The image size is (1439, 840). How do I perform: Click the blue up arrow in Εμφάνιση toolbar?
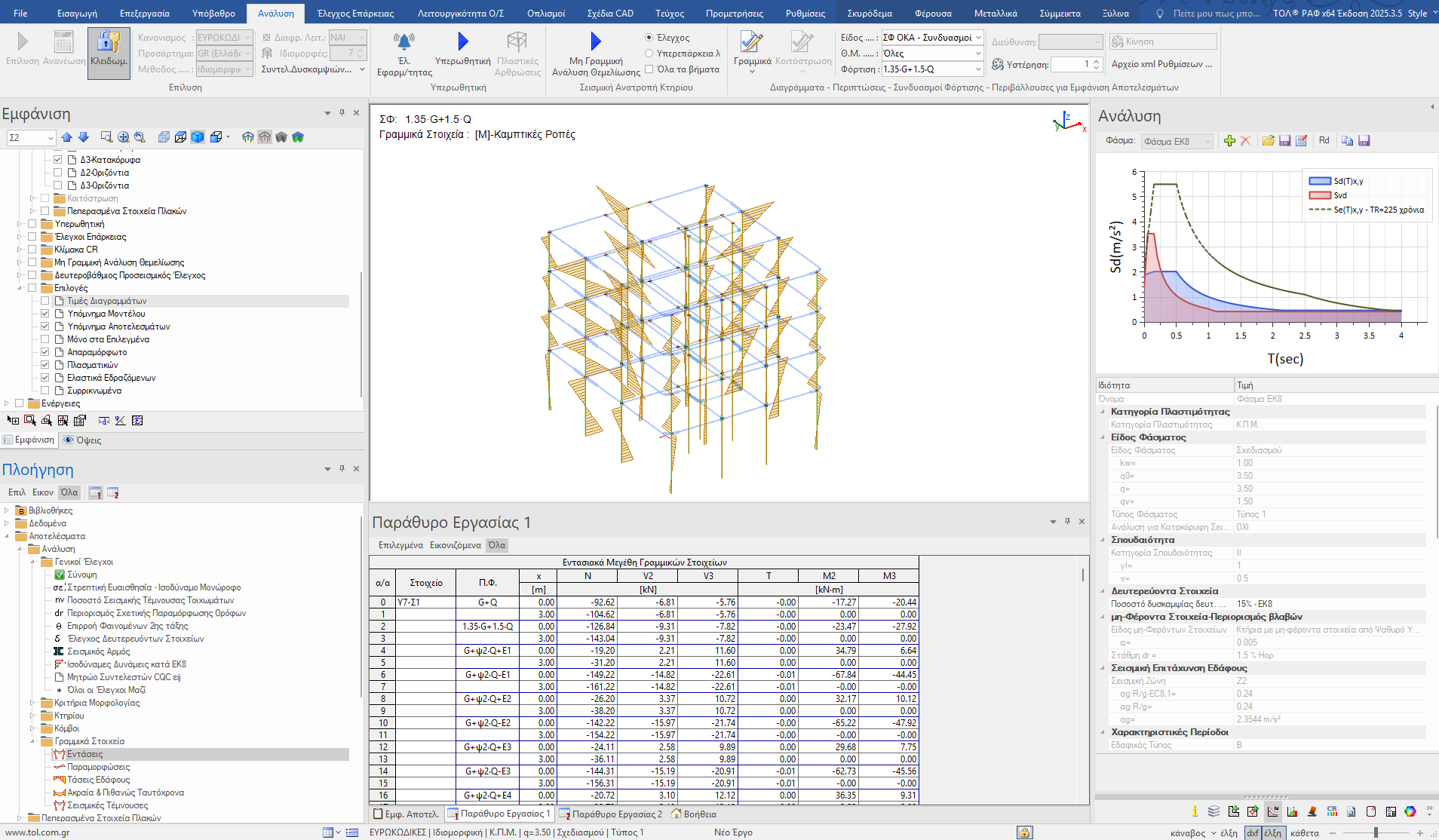coord(67,137)
